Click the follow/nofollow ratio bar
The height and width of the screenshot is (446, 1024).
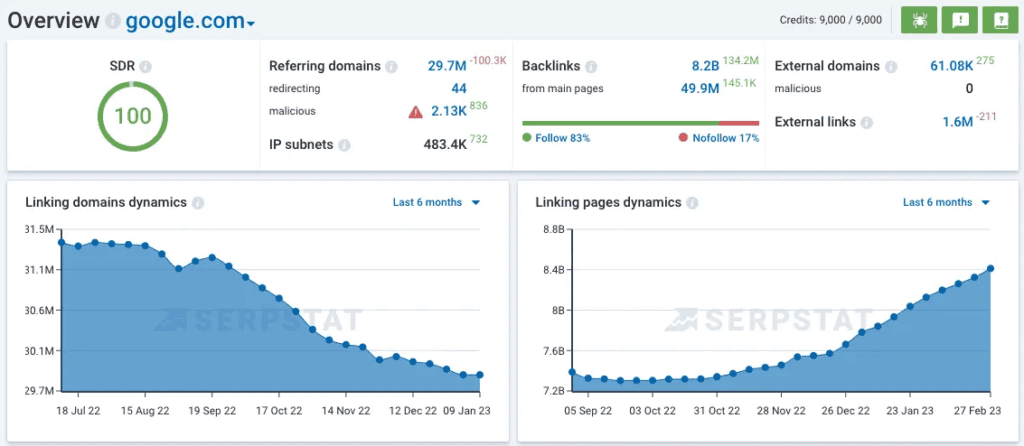click(640, 124)
